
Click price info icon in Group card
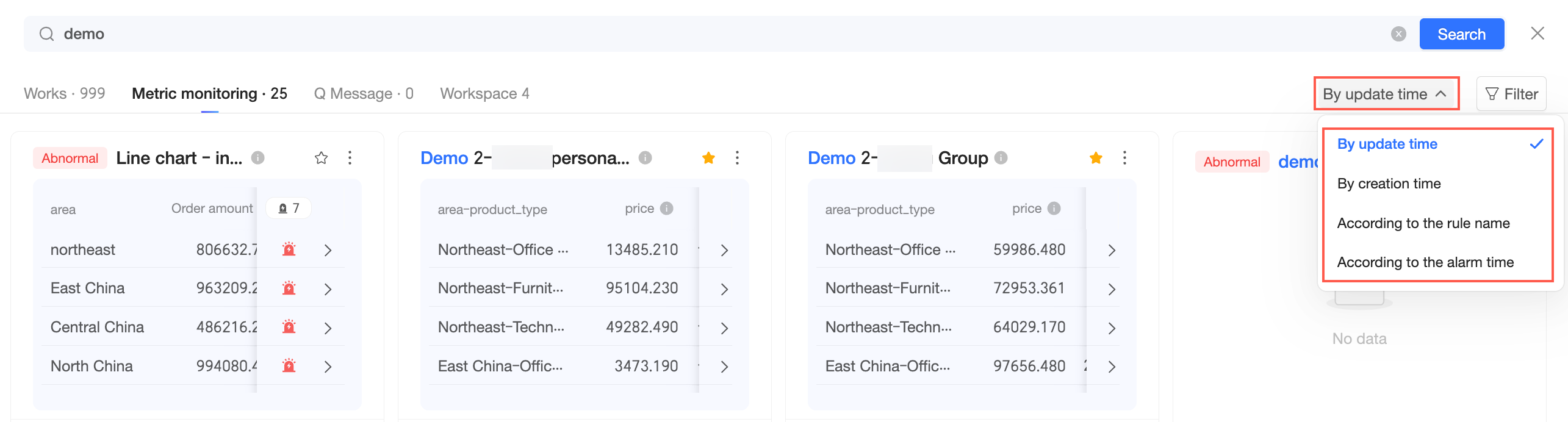click(x=1054, y=209)
